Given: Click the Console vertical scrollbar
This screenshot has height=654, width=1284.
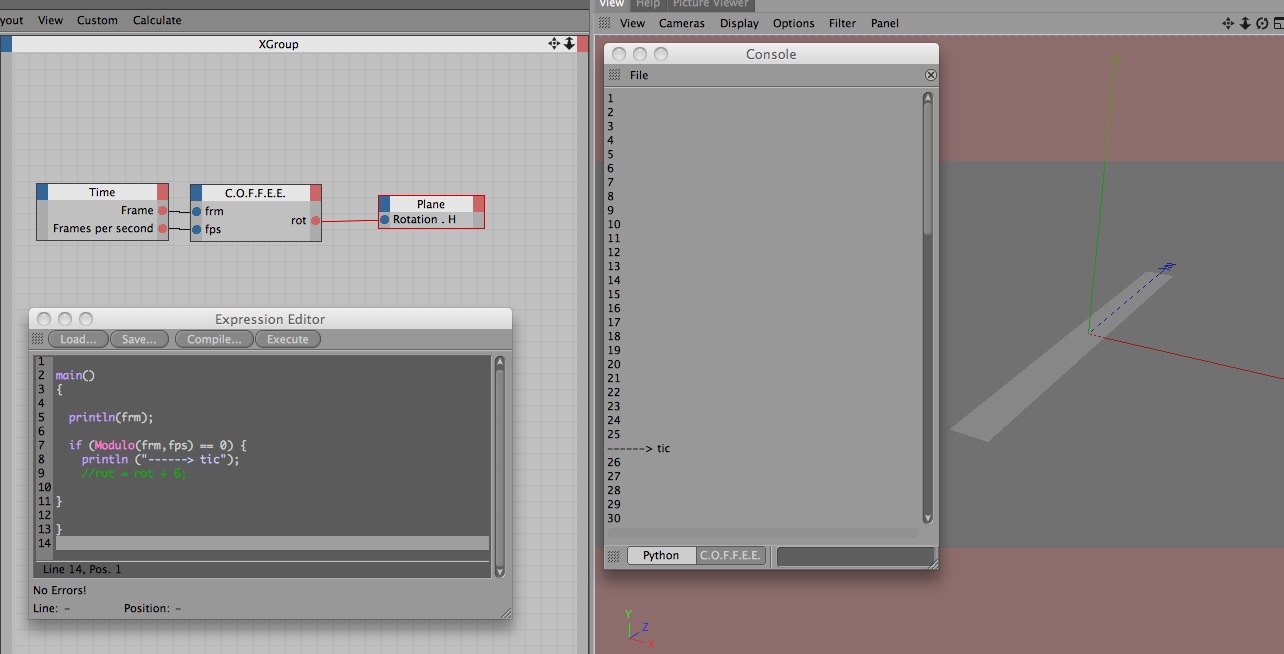Looking at the screenshot, I should point(927,308).
